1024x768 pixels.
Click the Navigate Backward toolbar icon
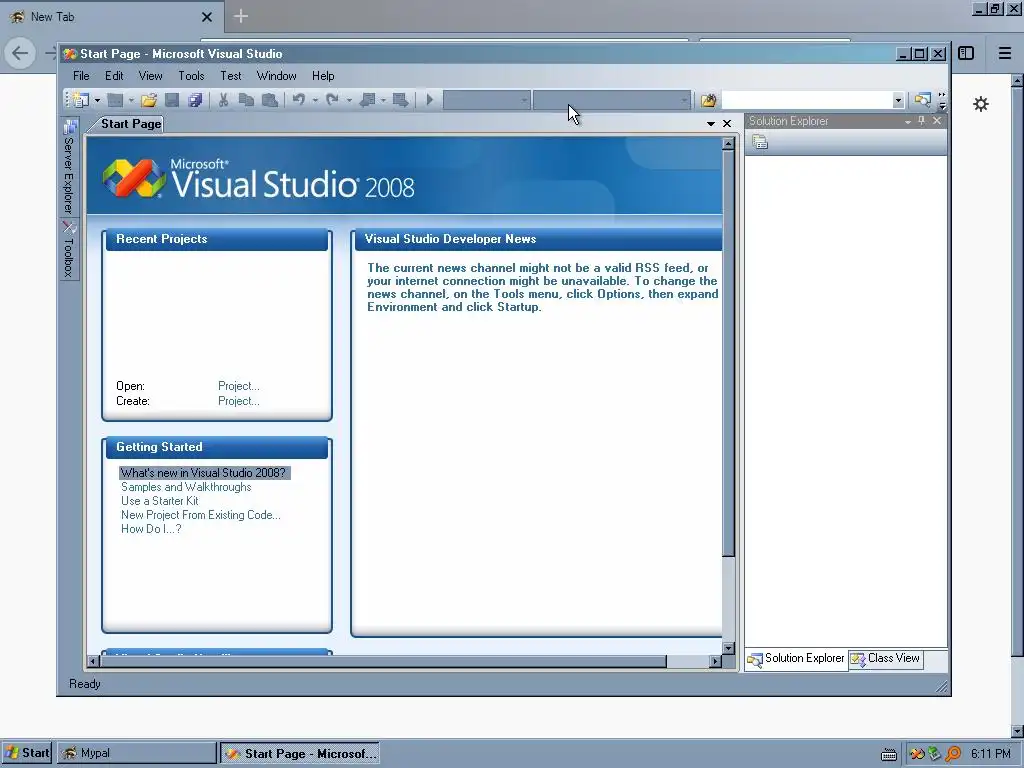pyautogui.click(x=368, y=100)
